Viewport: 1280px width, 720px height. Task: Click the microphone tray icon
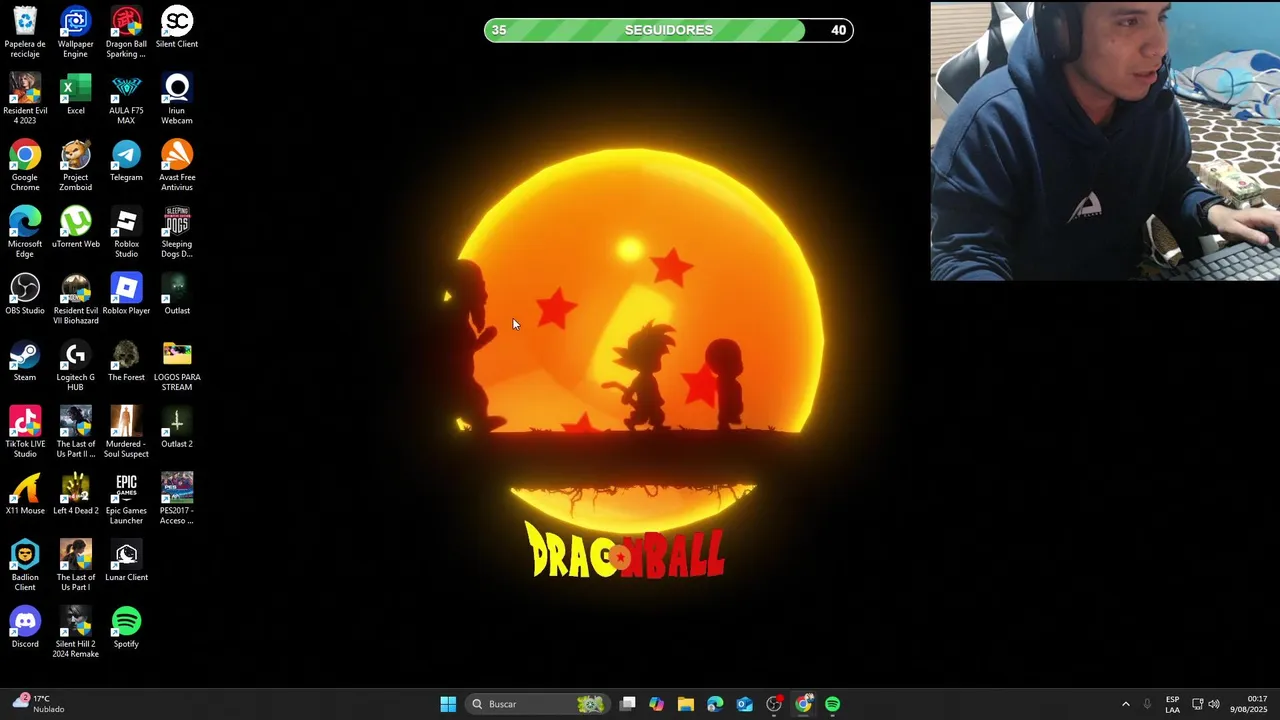click(x=1147, y=704)
